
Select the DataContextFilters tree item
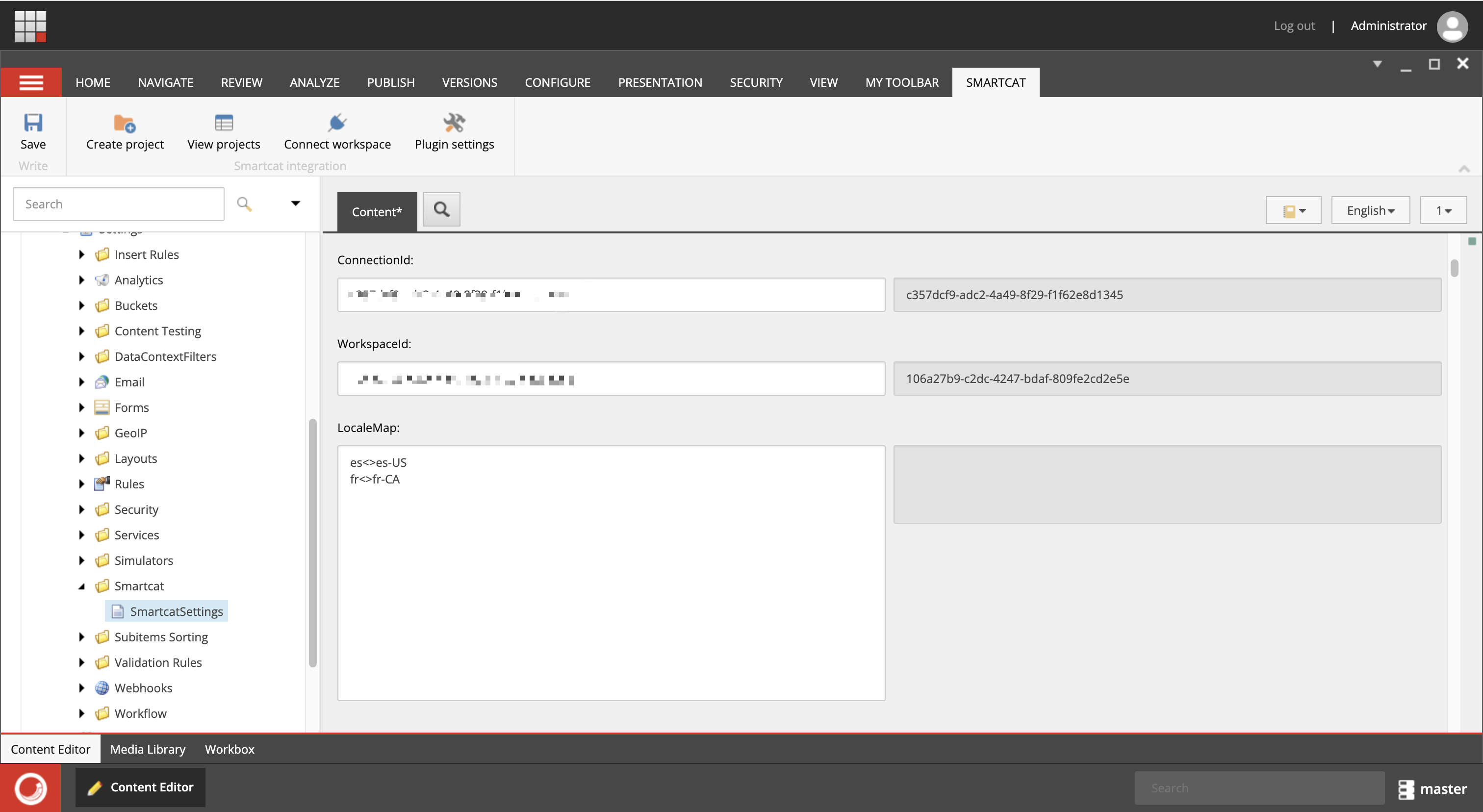click(x=165, y=357)
